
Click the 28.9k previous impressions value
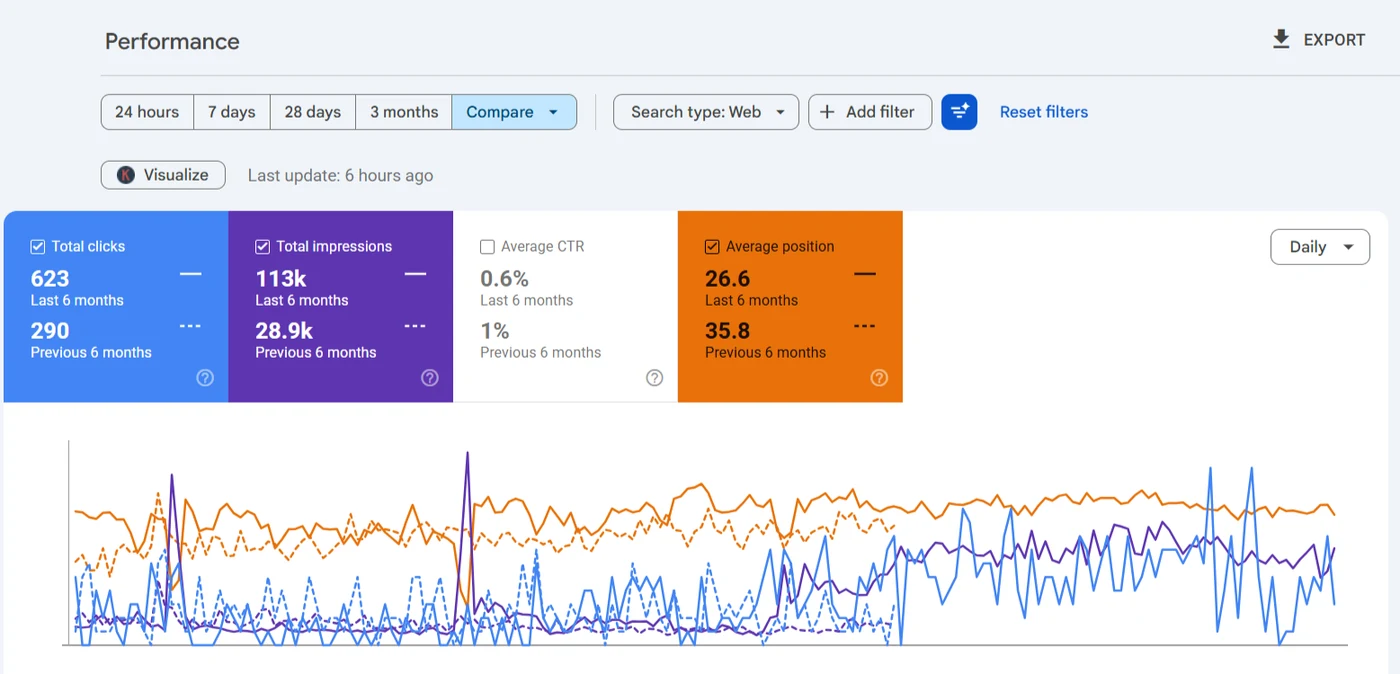pos(284,331)
